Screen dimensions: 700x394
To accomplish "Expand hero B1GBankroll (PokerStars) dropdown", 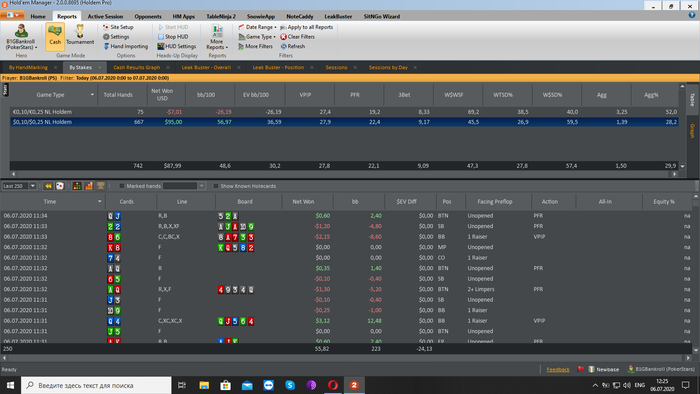I will [x=21, y=37].
